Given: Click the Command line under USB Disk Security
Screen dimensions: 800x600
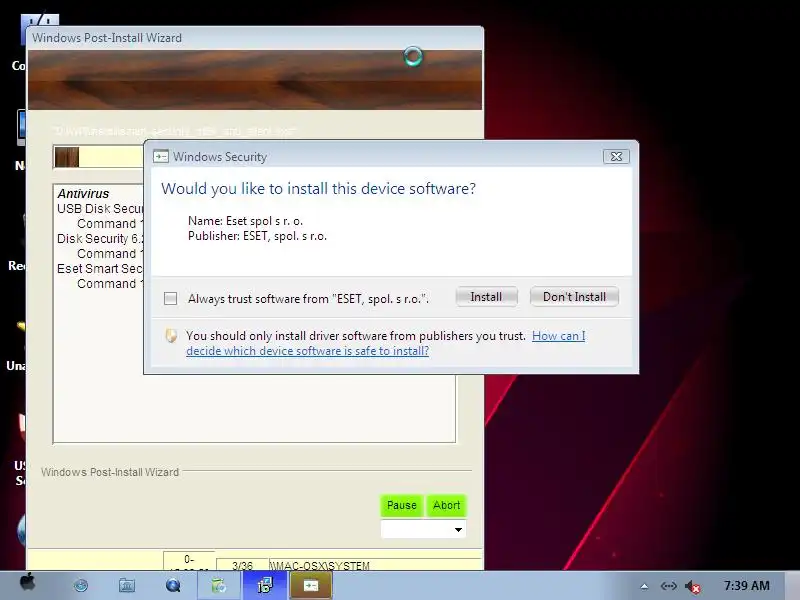Looking at the screenshot, I should click(110, 223).
